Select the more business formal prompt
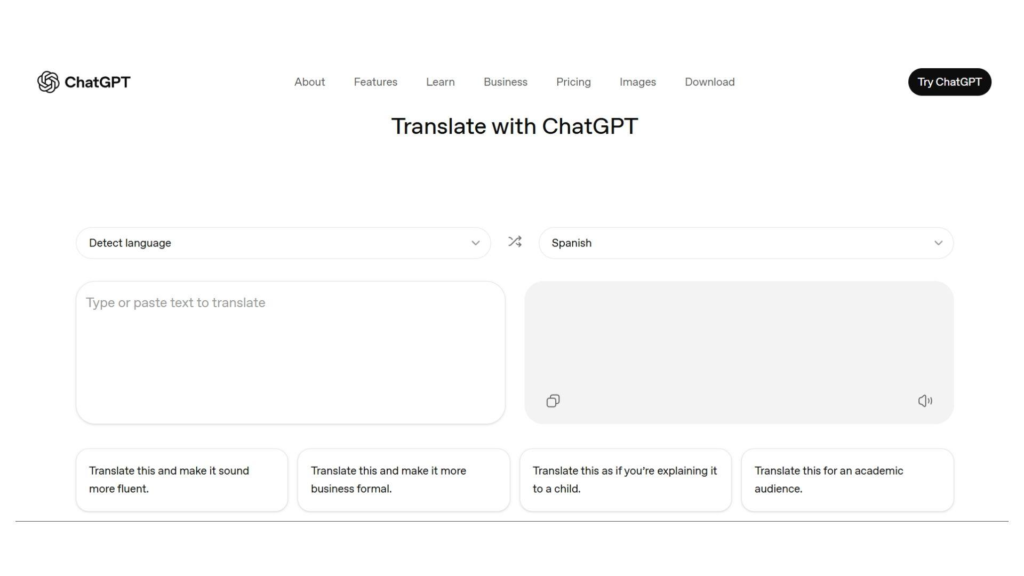Screen dimensions: 1024x576 [x=403, y=480]
